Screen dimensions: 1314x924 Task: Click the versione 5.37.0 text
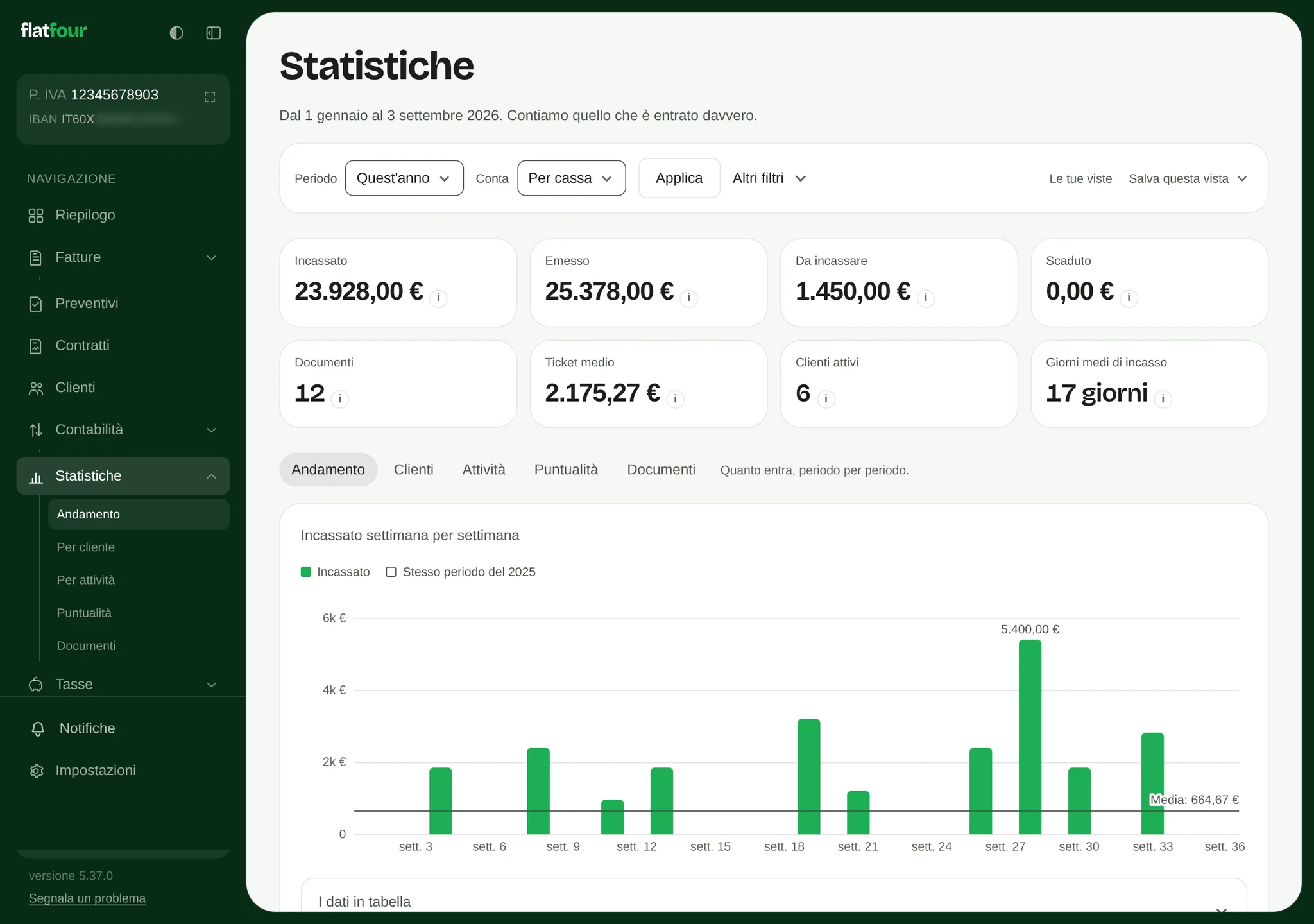pos(71,876)
